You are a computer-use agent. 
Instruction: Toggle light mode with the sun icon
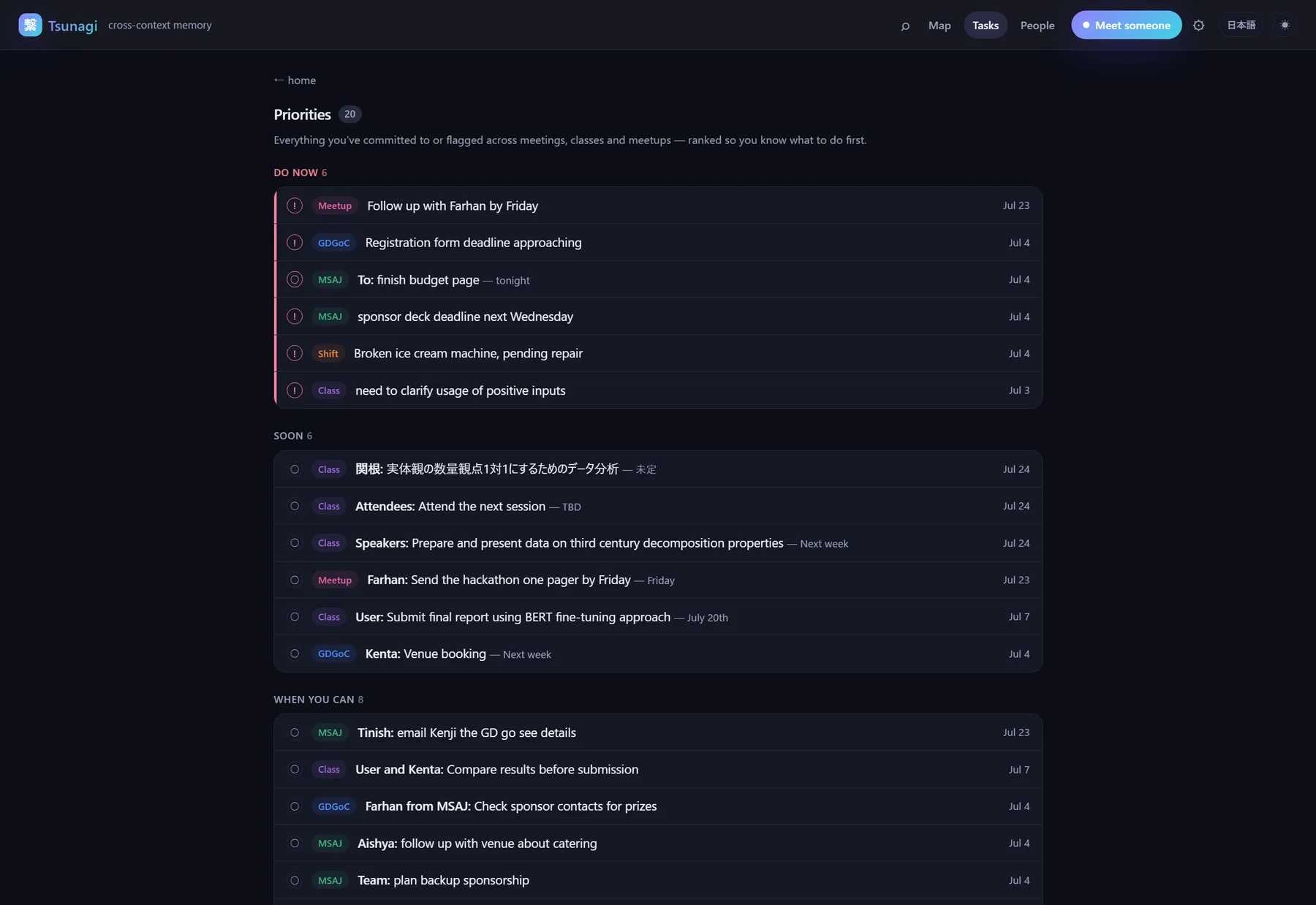1285,26
